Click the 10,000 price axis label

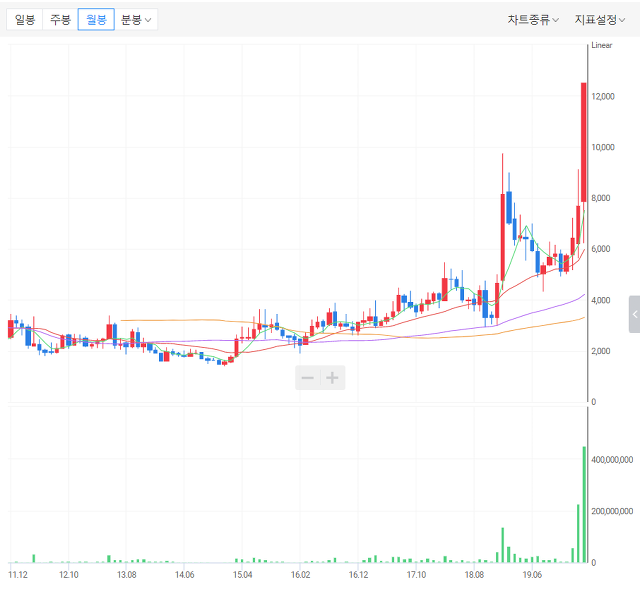[603, 147]
